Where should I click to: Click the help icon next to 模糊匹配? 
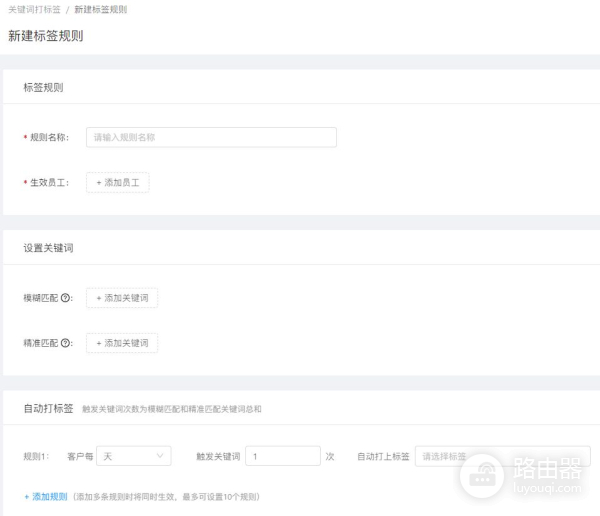(x=65, y=298)
